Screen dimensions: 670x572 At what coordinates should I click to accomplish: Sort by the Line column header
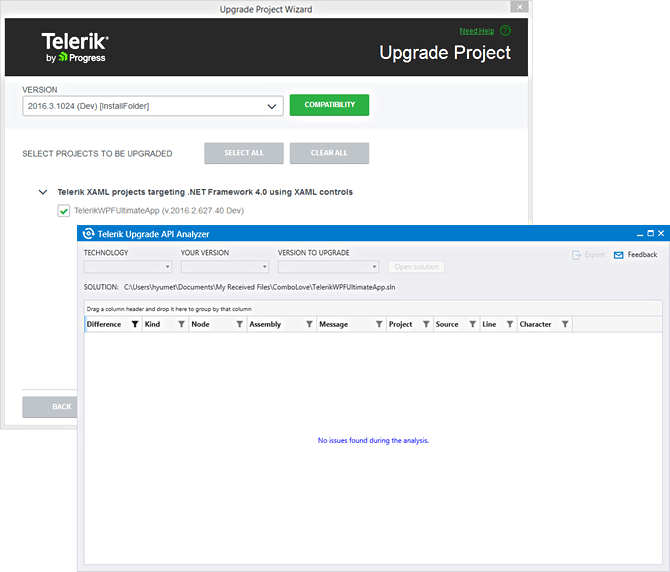click(489, 324)
